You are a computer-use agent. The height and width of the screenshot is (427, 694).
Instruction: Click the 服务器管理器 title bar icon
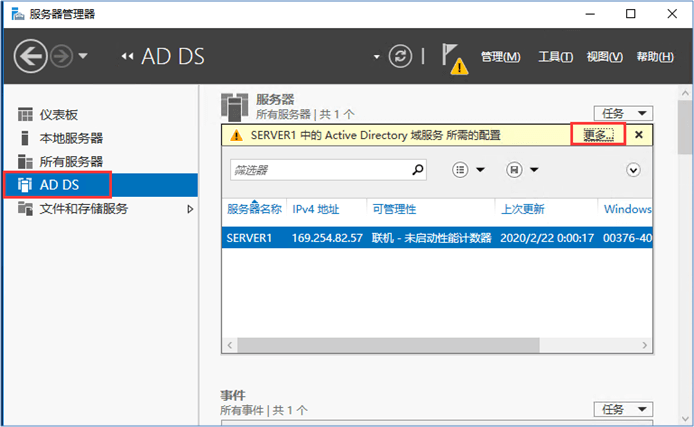pos(18,14)
